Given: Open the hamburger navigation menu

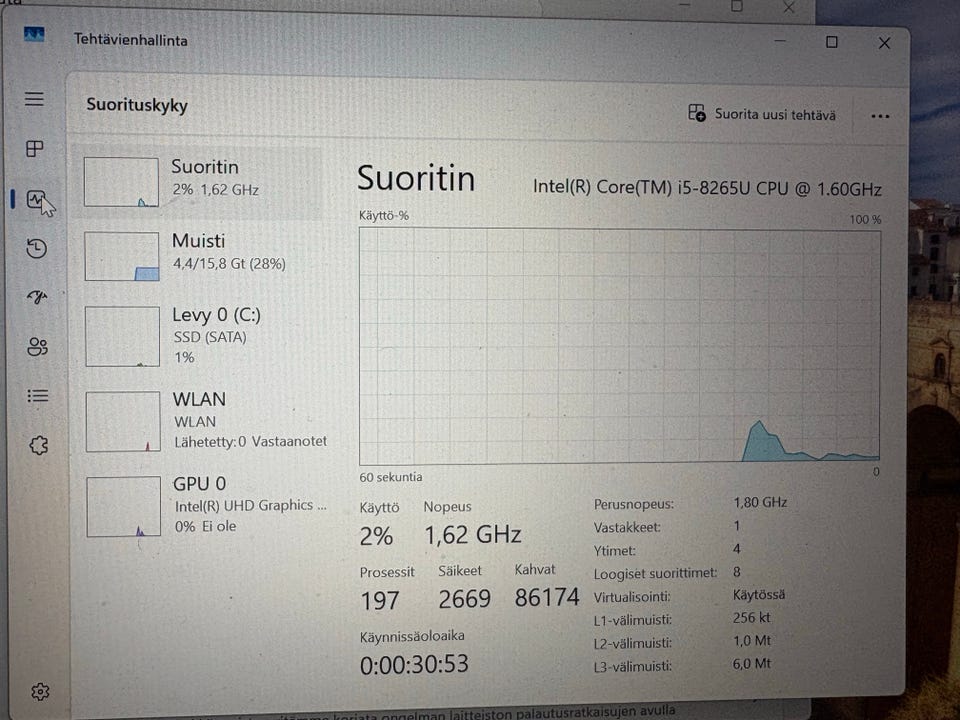Looking at the screenshot, I should [34, 99].
